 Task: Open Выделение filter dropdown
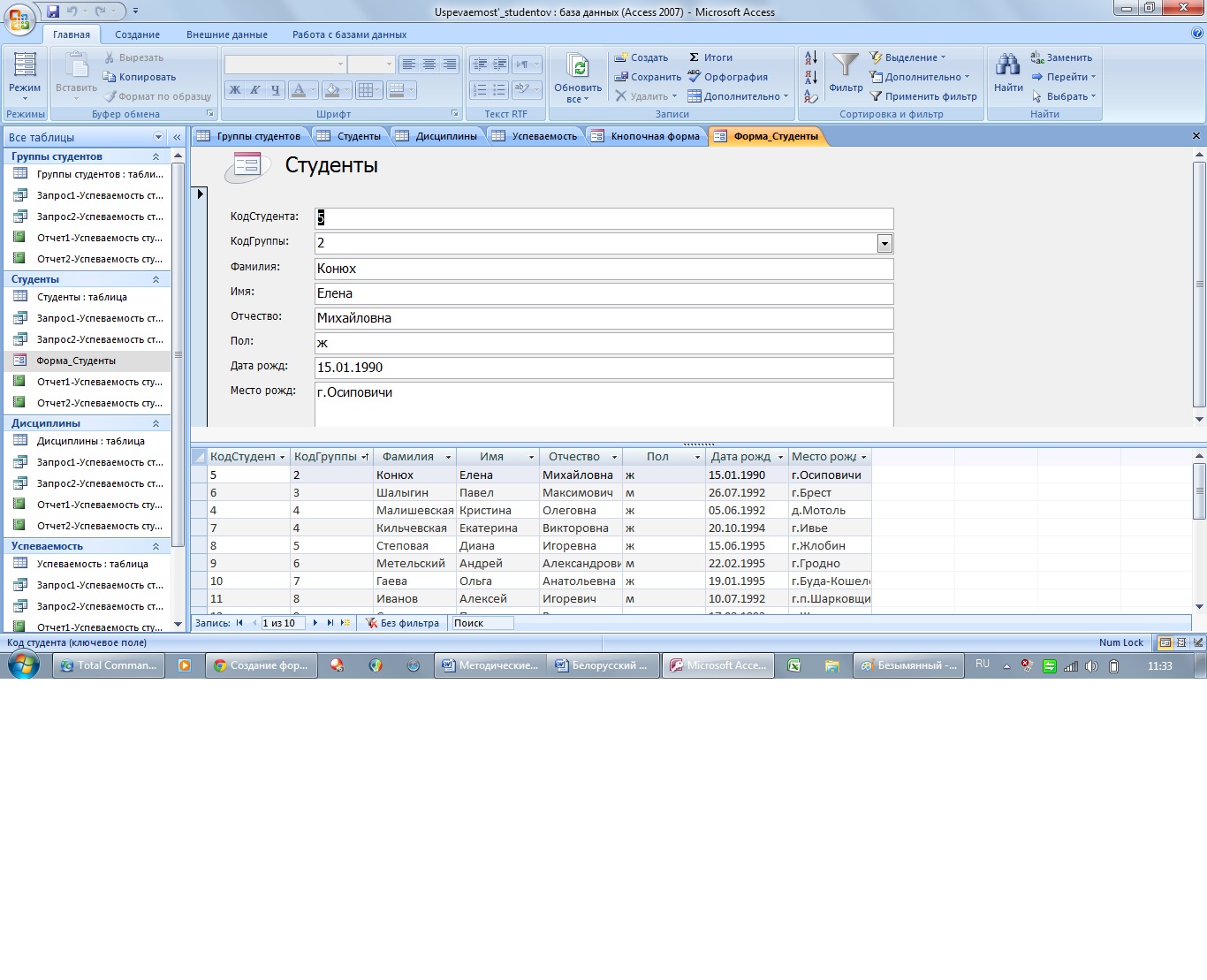[907, 57]
